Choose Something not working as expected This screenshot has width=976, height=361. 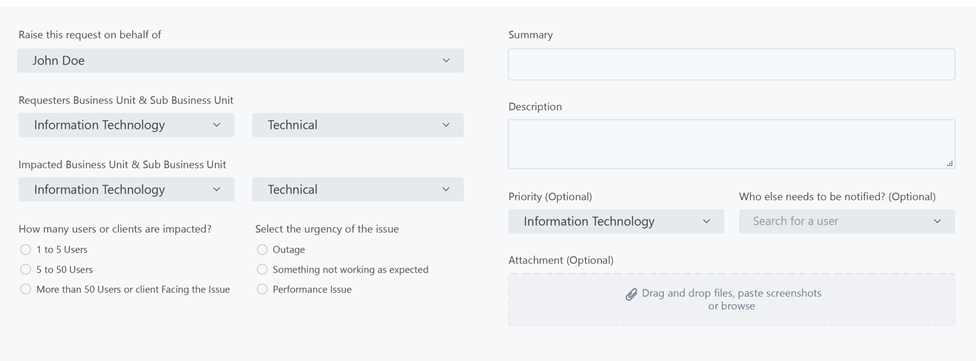(262, 270)
